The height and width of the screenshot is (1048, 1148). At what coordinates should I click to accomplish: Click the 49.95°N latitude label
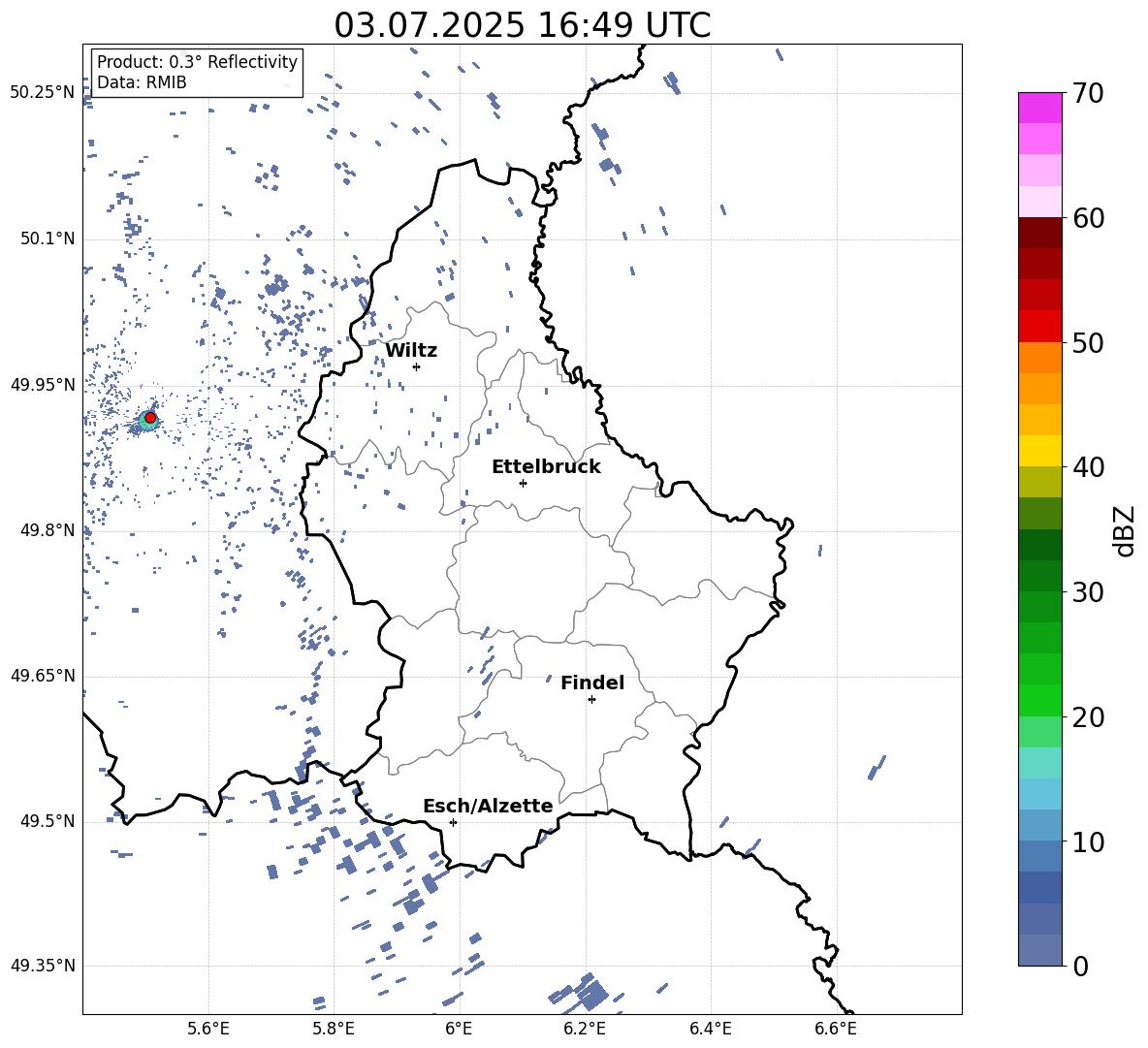(x=43, y=384)
